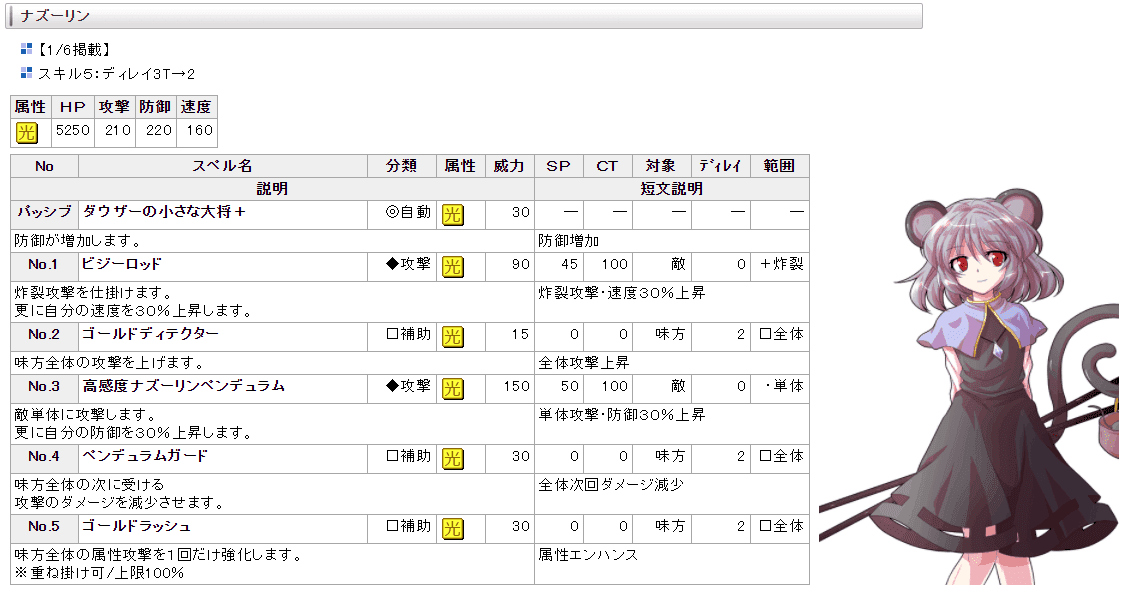The height and width of the screenshot is (593, 1126).
Task: Click the 防御 stat header
Action: [x=155, y=107]
